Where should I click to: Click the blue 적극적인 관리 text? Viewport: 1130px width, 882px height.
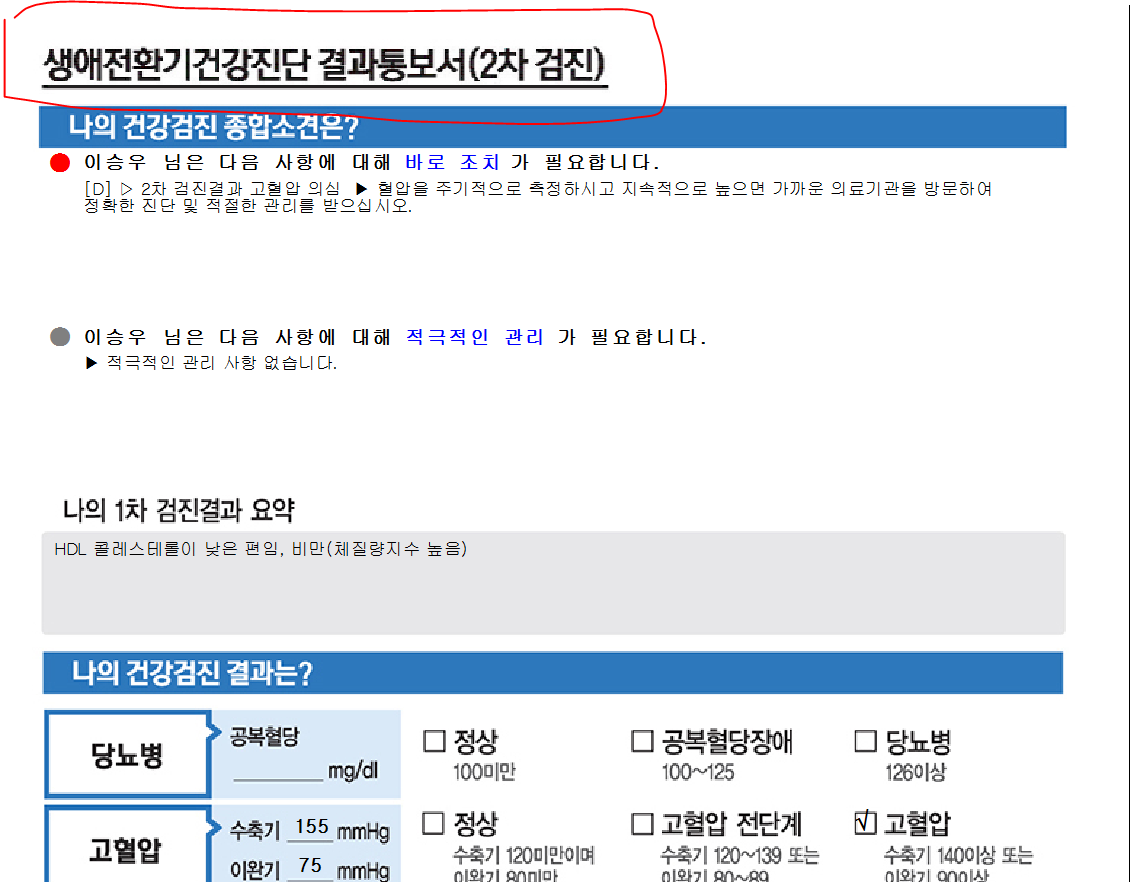[x=475, y=337]
